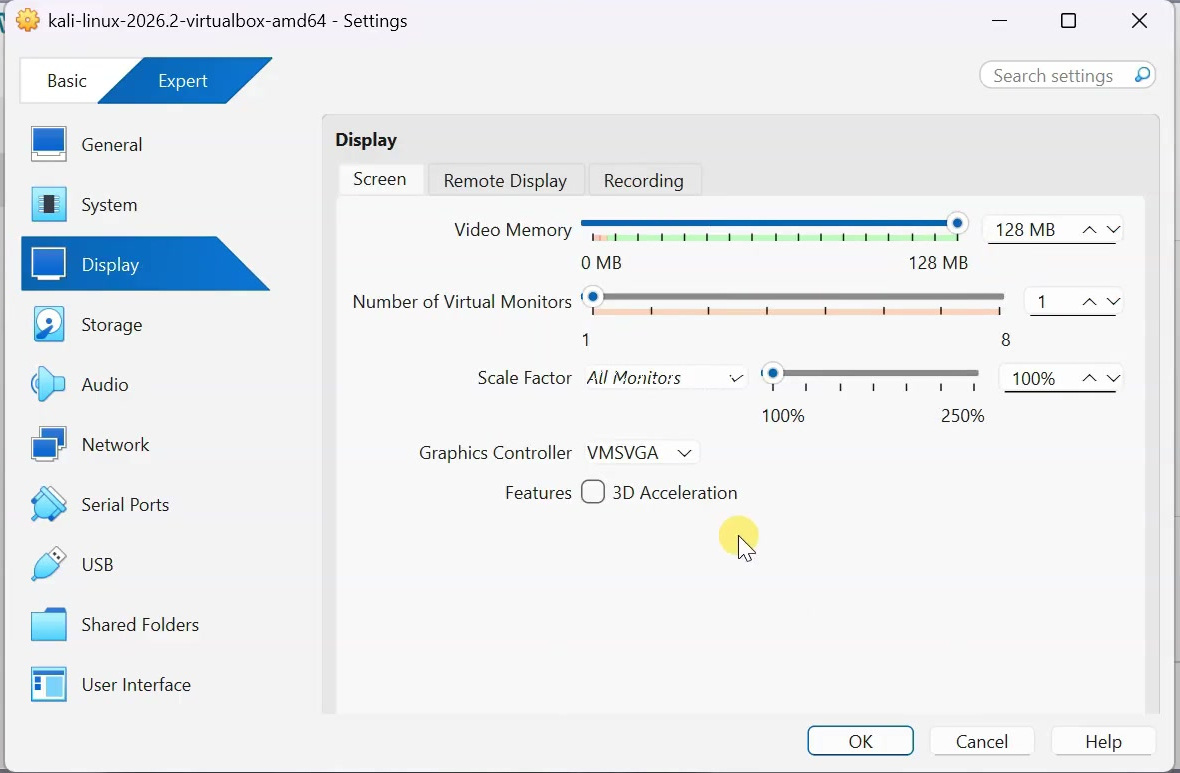The width and height of the screenshot is (1180, 773).
Task: Open the Network monitors icon
Action: [x=48, y=444]
